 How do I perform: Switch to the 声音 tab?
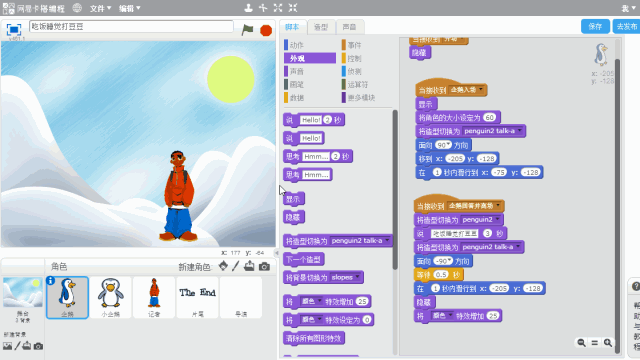point(349,27)
